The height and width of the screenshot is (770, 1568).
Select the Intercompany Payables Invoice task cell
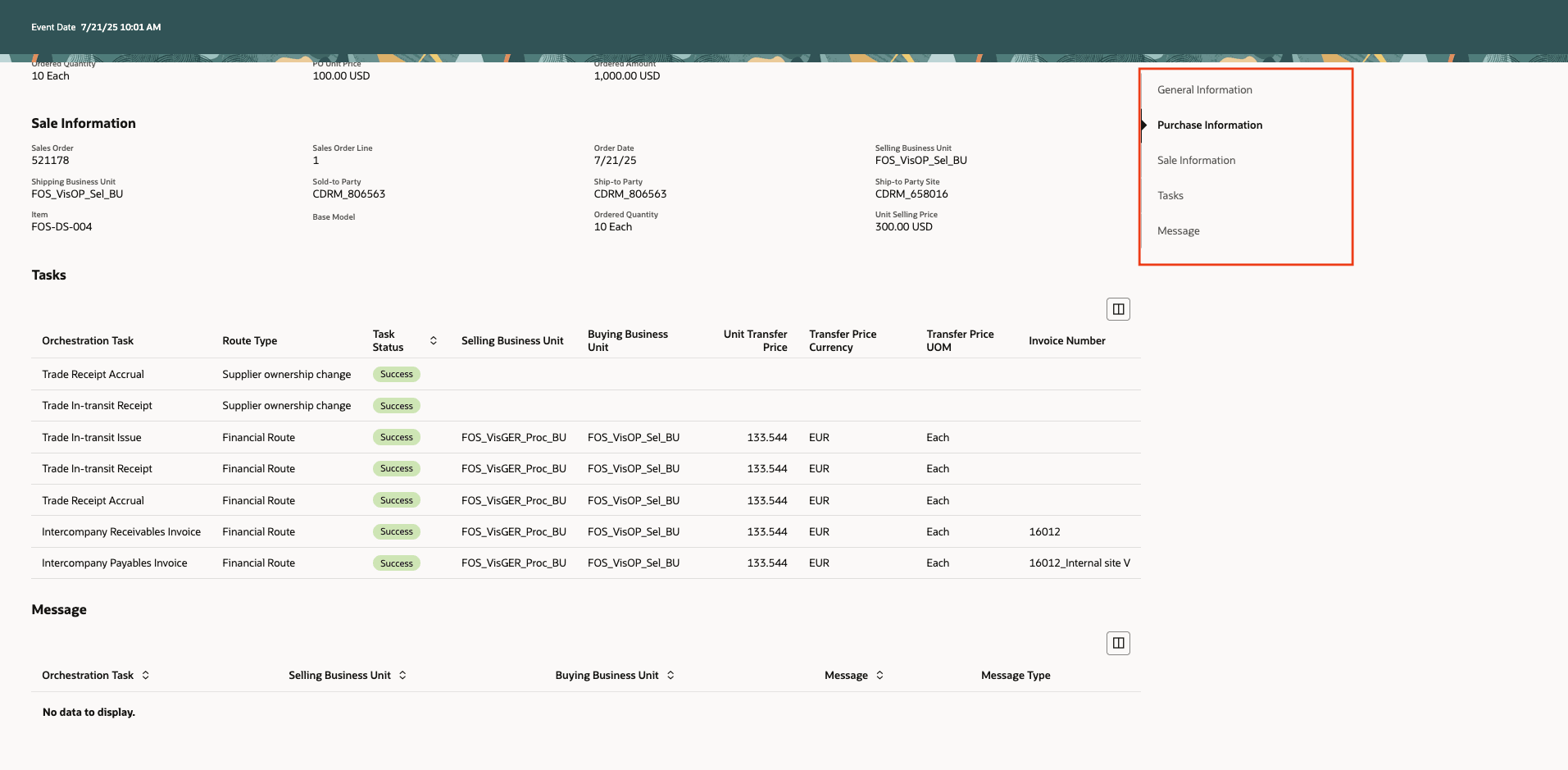[x=115, y=563]
